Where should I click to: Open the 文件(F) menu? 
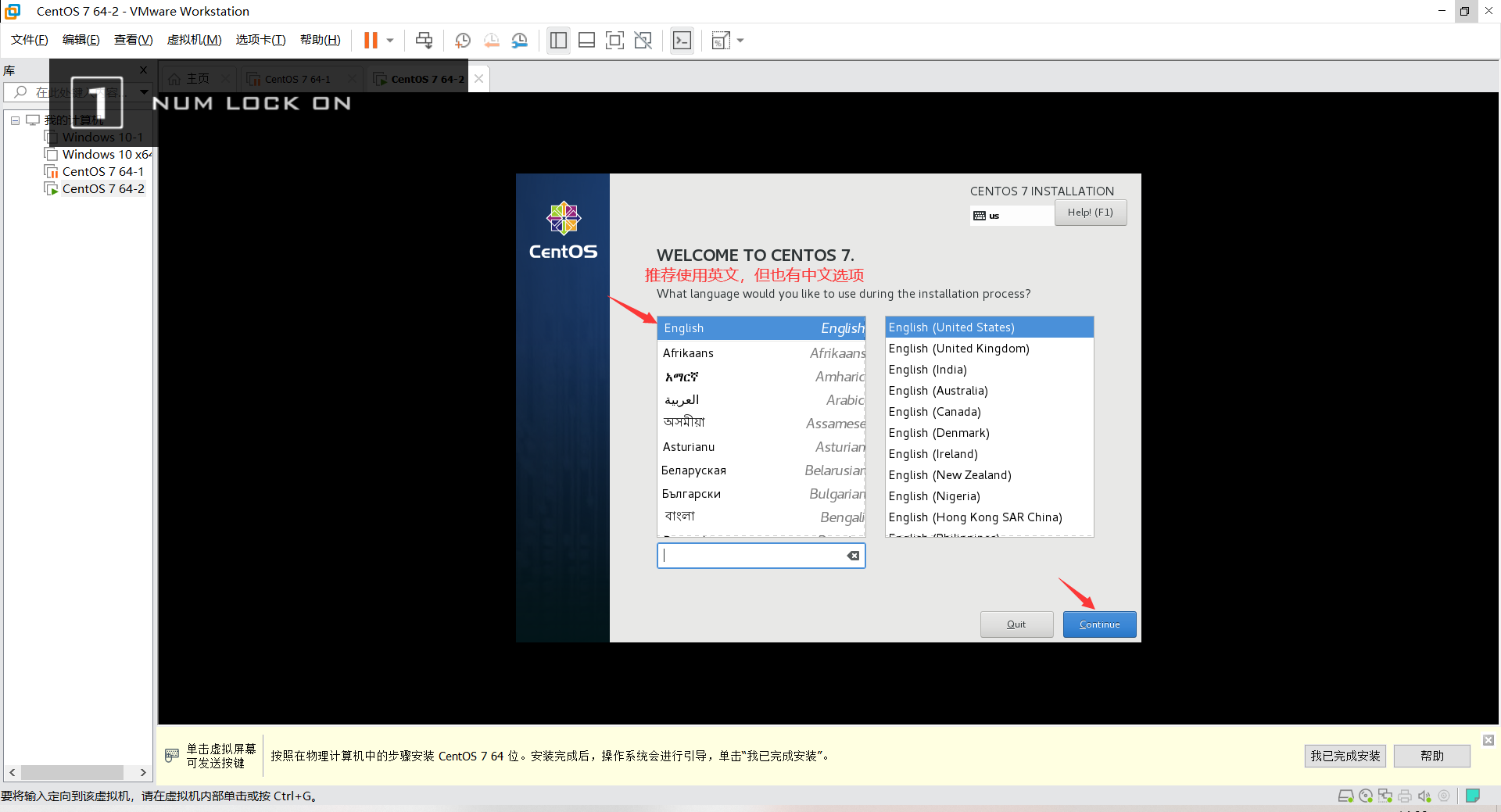[x=30, y=40]
